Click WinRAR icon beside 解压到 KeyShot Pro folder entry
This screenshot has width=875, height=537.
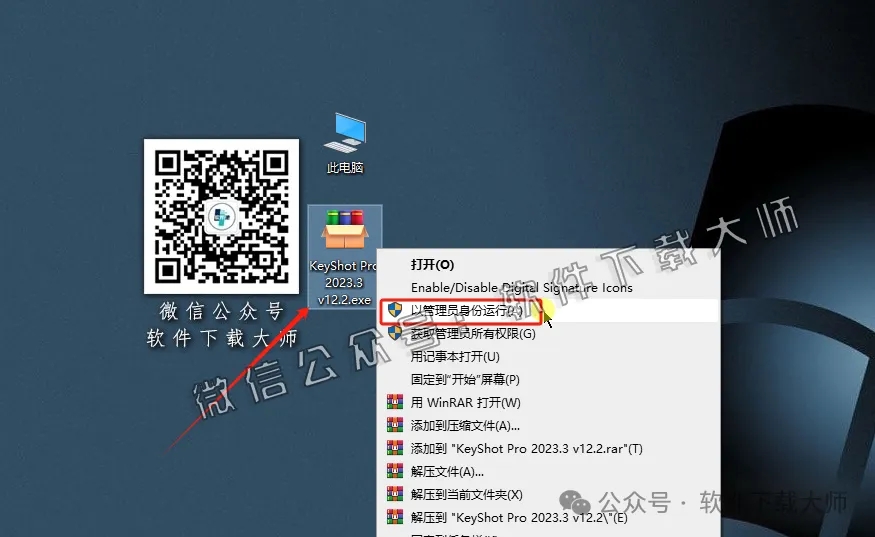(x=395, y=517)
